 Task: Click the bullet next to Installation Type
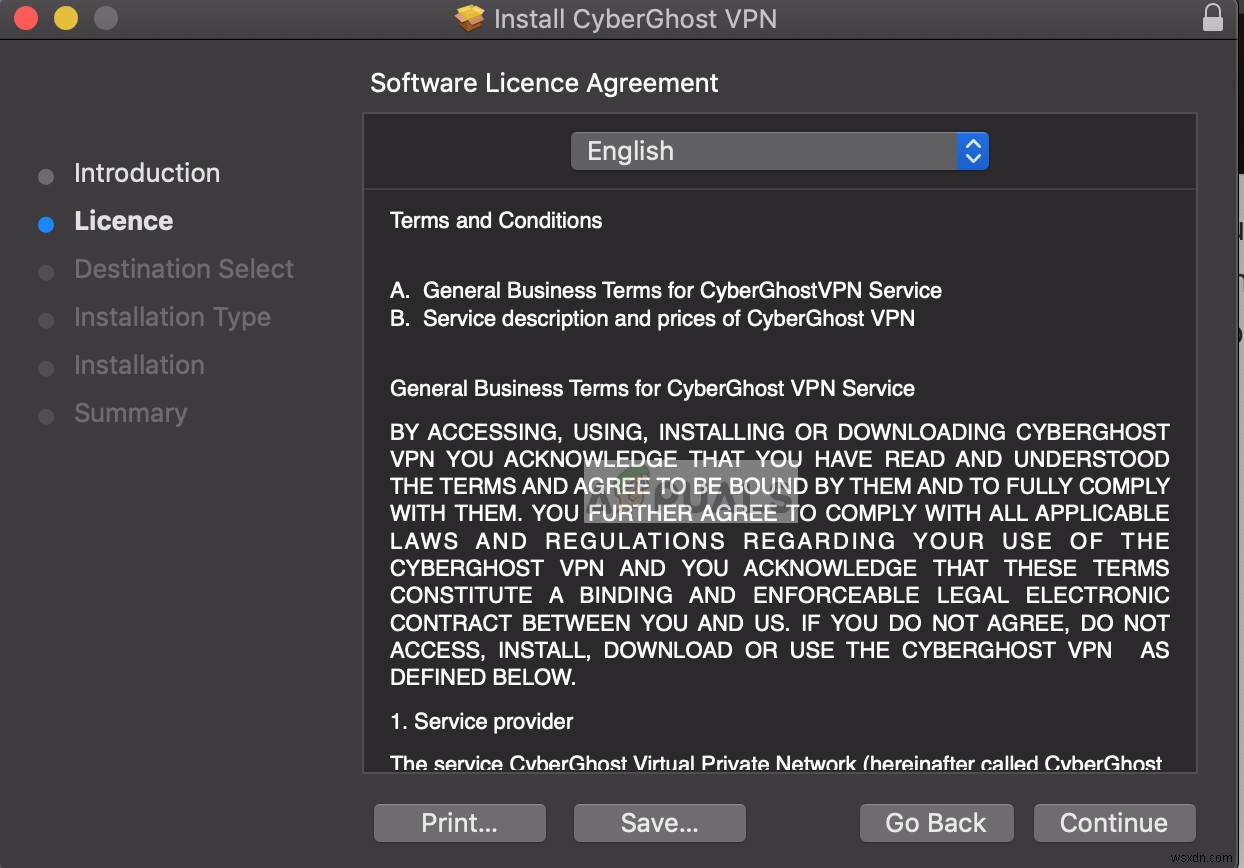click(x=46, y=320)
